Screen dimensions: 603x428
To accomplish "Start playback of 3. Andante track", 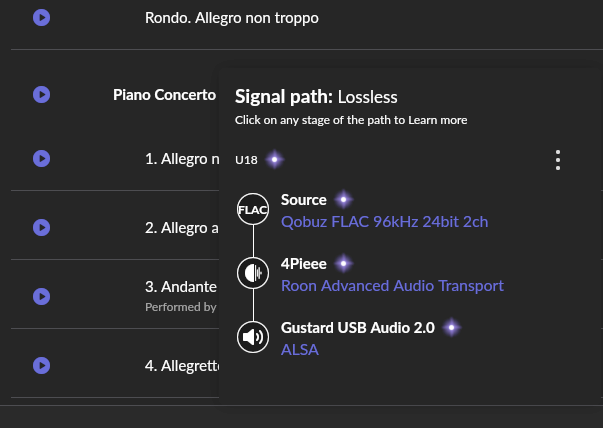I will click(x=41, y=296).
